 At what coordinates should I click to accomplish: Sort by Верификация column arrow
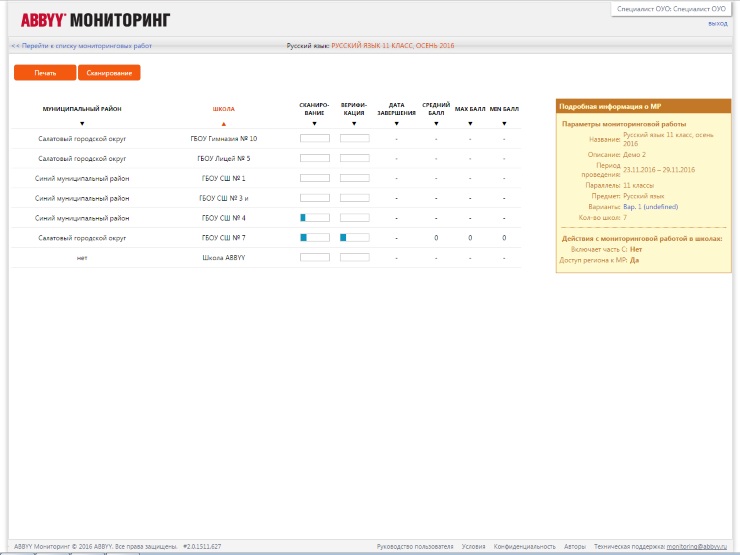click(354, 124)
